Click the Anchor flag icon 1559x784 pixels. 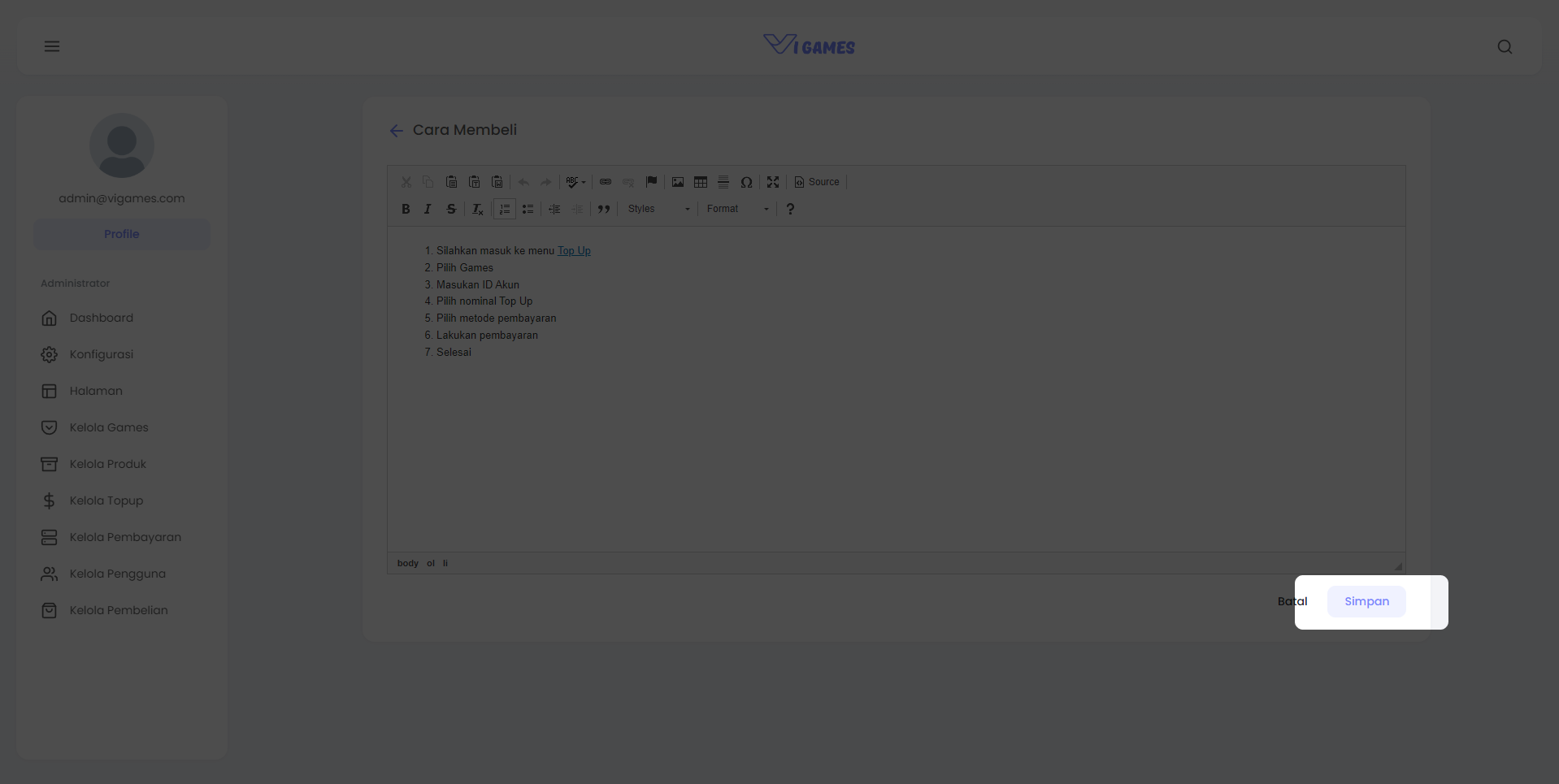pos(651,182)
